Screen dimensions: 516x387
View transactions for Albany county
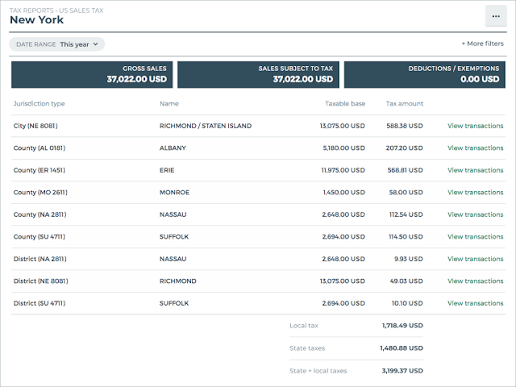[x=475, y=148]
